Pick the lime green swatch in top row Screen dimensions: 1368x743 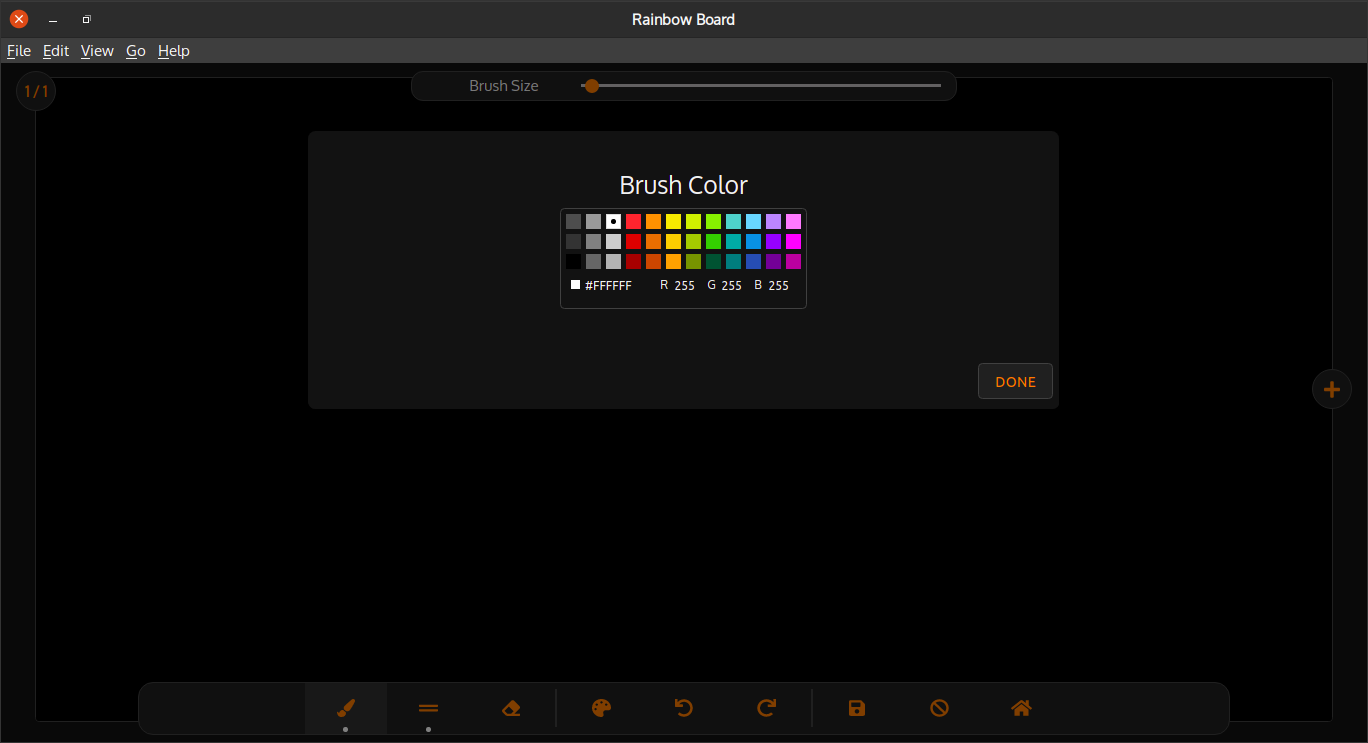(x=713, y=222)
